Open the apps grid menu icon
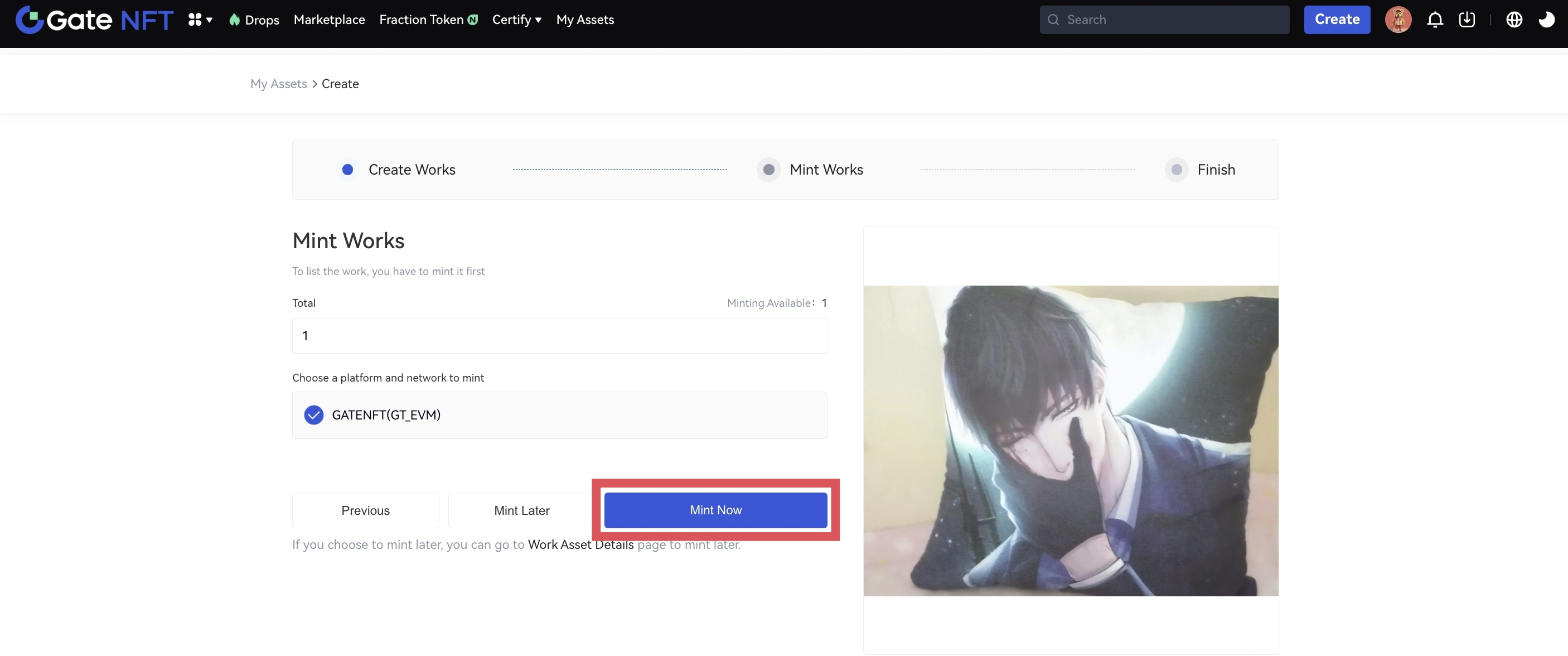Viewport: 1568px width, 656px height. (195, 20)
